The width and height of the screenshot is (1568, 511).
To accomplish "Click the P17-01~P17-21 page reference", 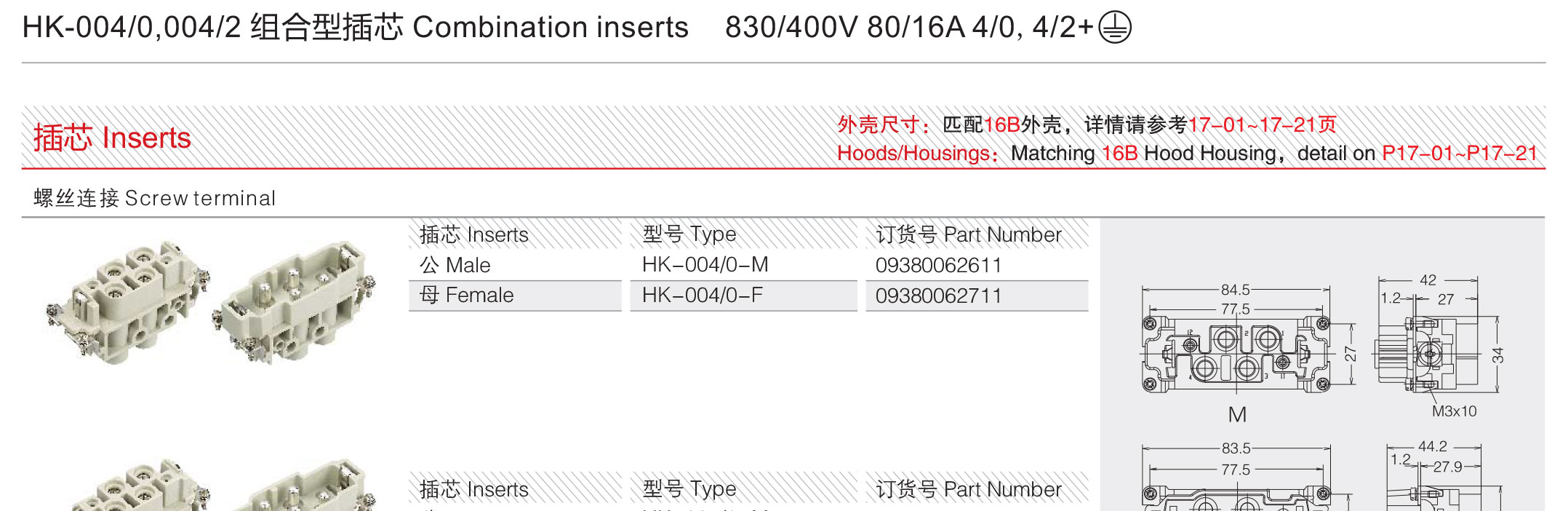I will click(x=1460, y=154).
